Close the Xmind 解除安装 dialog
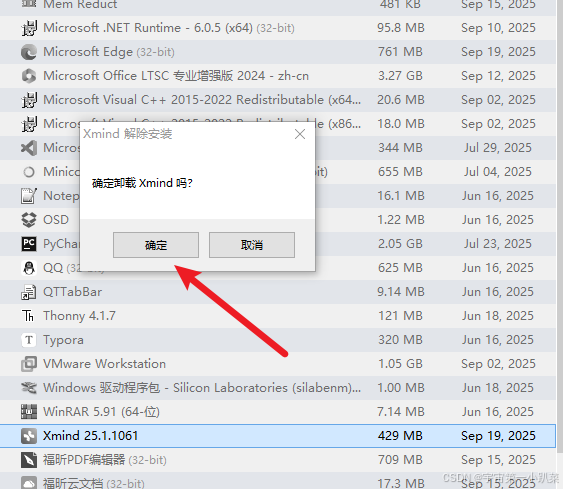Image resolution: width=563 pixels, height=489 pixels. coord(300,134)
